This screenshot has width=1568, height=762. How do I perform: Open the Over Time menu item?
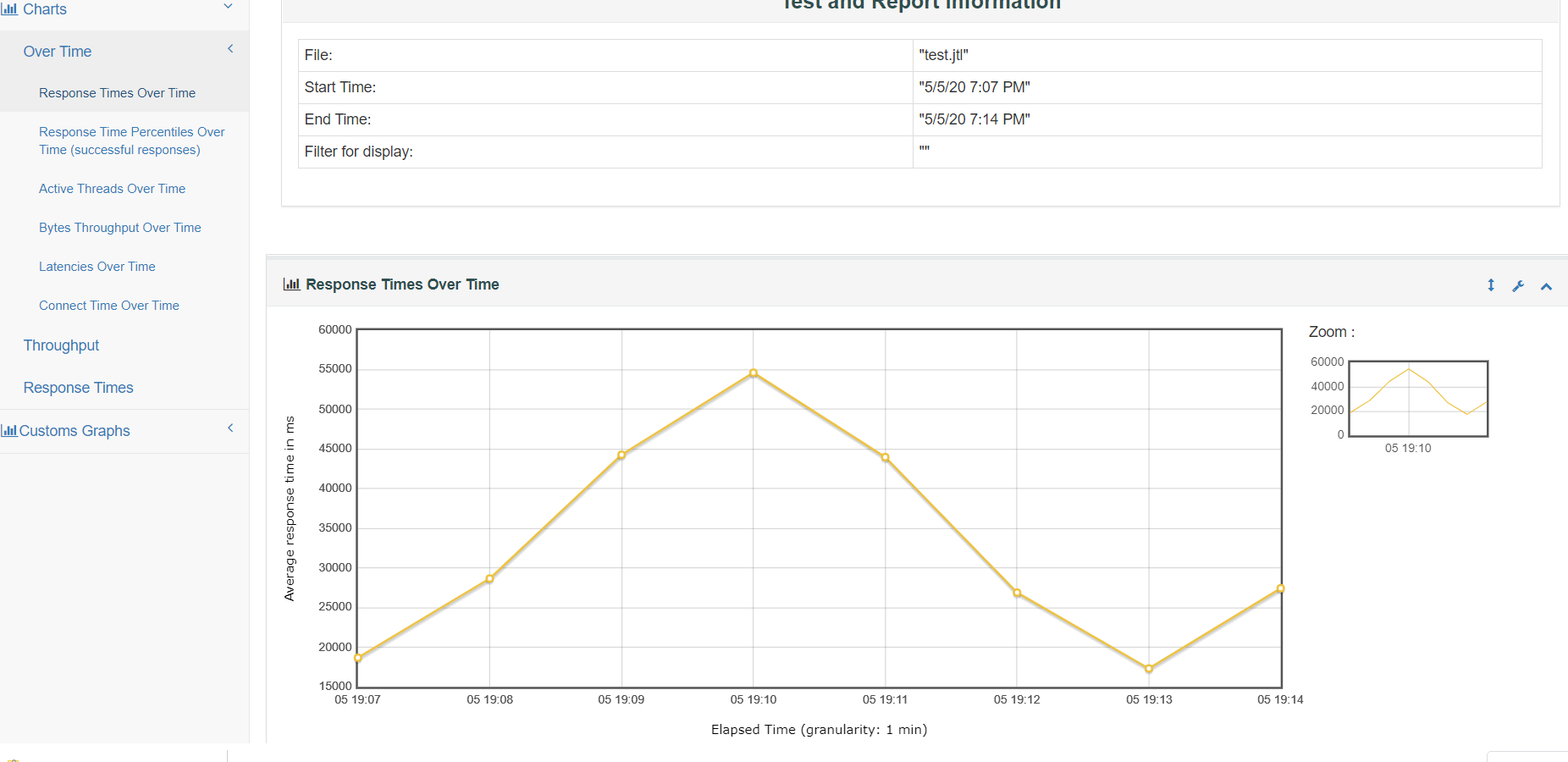58,52
